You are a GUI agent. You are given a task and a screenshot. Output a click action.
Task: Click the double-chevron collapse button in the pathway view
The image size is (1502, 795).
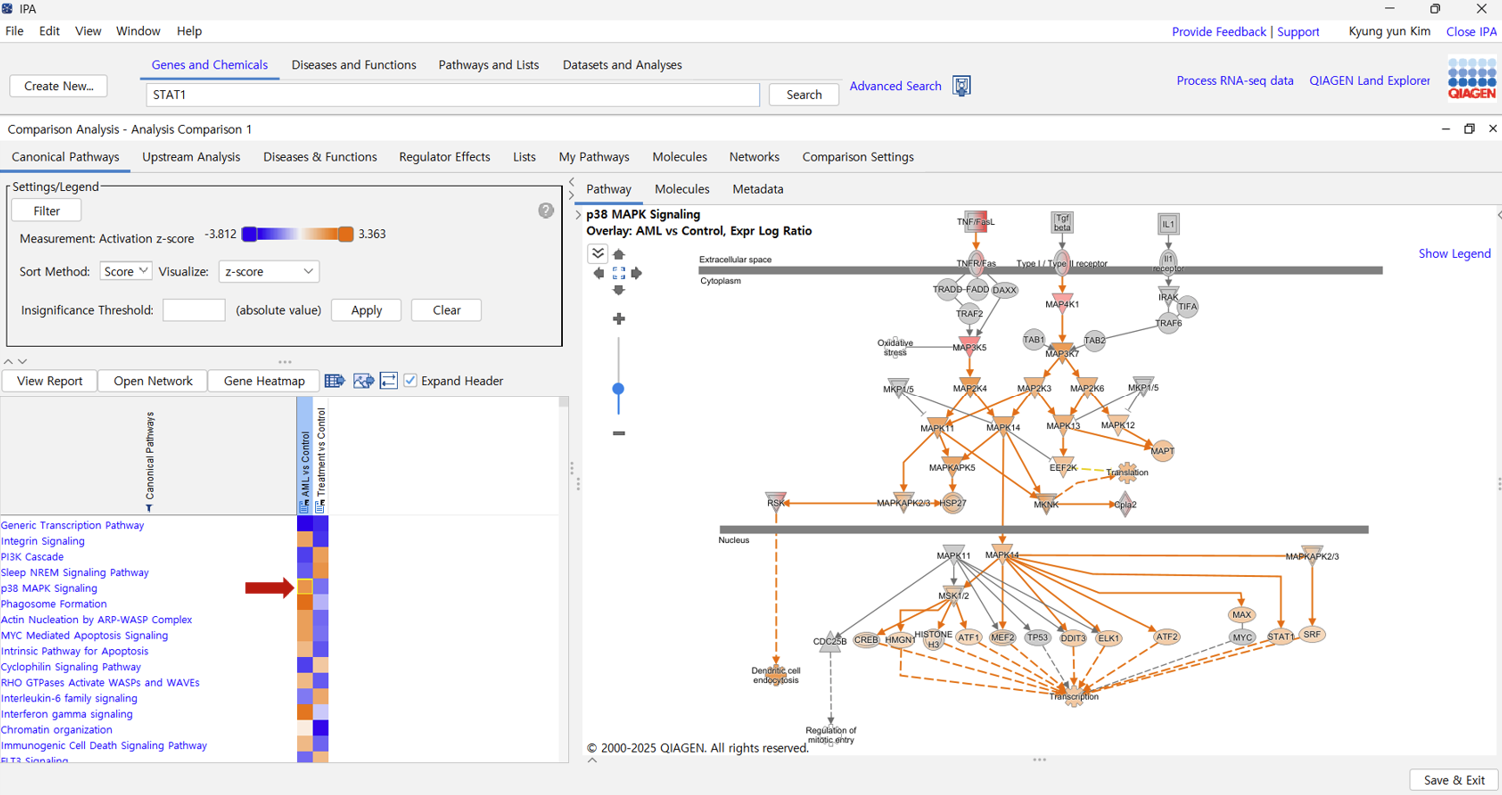pyautogui.click(x=598, y=253)
